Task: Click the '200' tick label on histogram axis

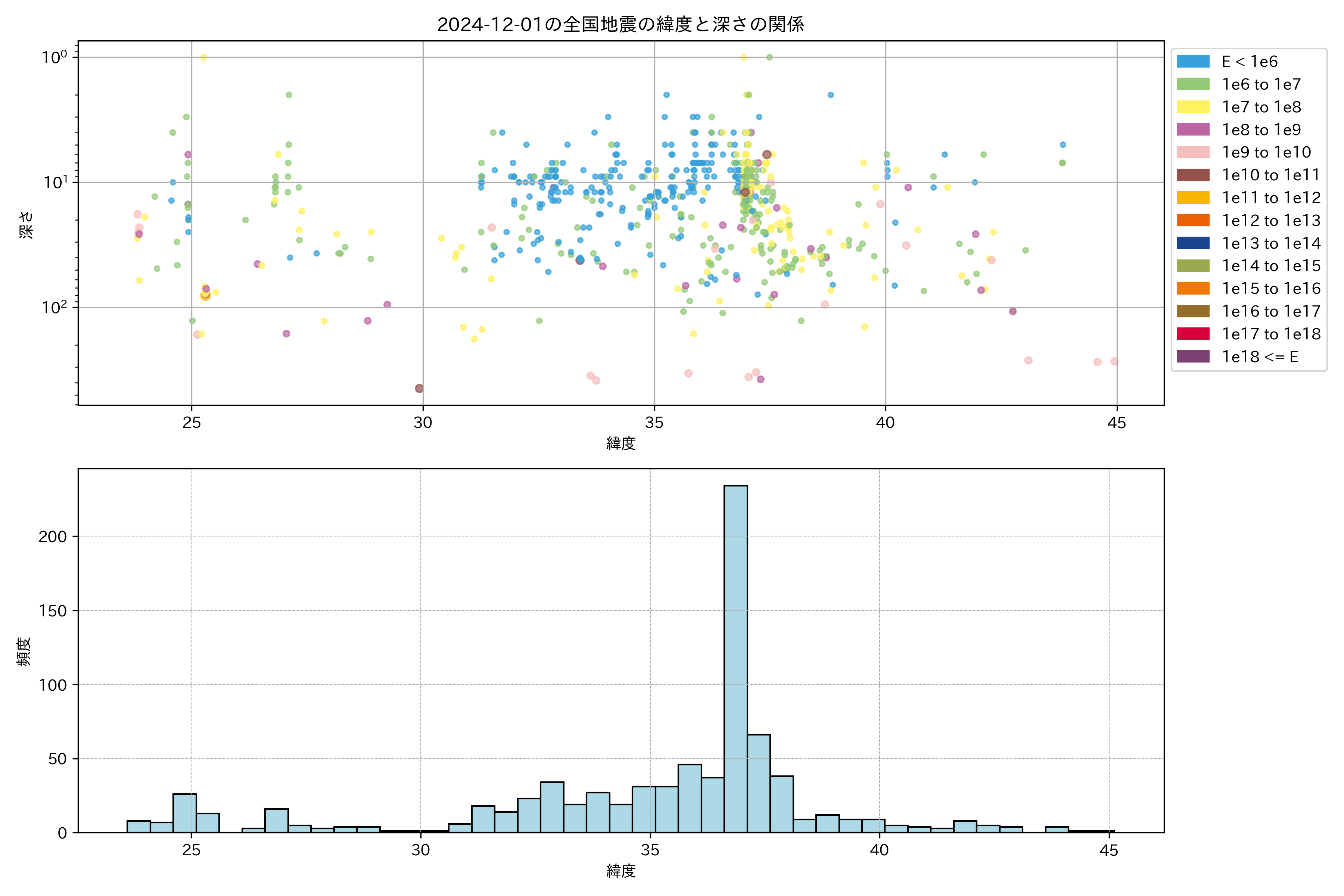Action: pos(53,536)
